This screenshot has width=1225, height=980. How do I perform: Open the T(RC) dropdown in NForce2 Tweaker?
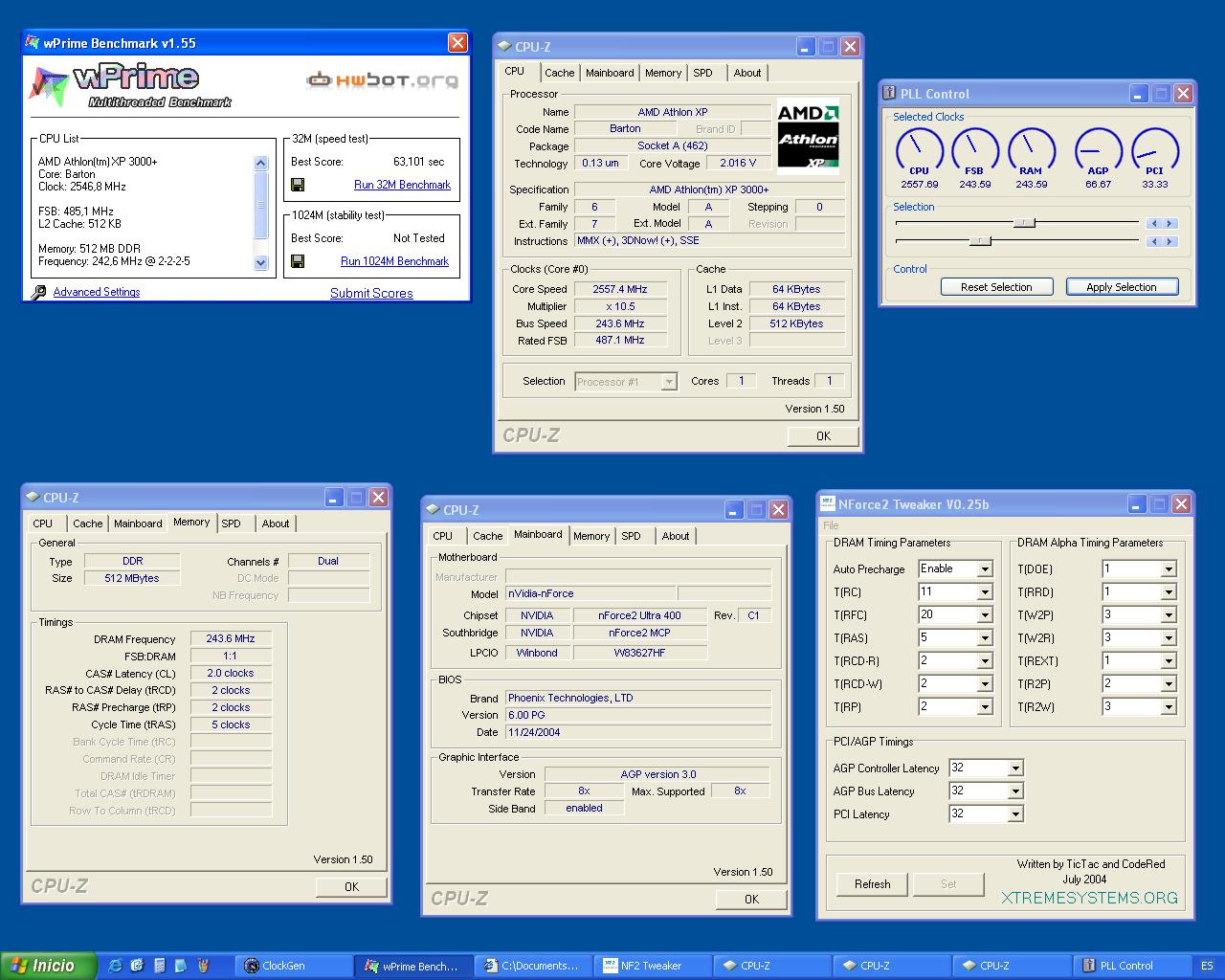coord(984,592)
